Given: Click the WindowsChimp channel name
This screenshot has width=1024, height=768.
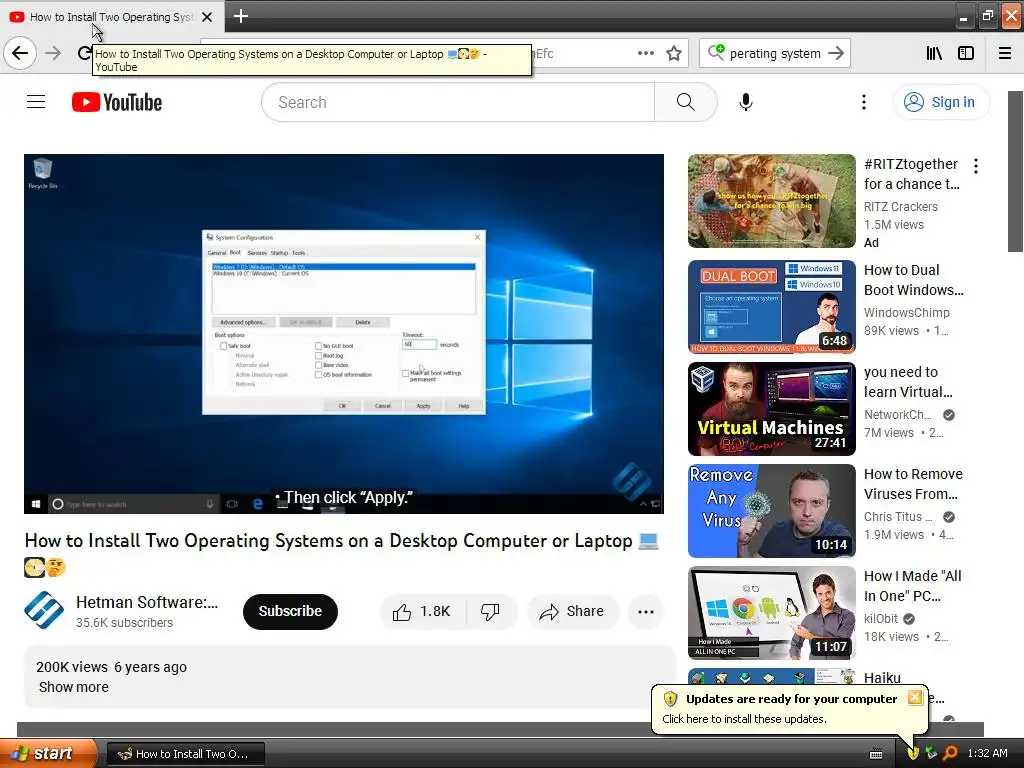Looking at the screenshot, I should pos(906,312).
